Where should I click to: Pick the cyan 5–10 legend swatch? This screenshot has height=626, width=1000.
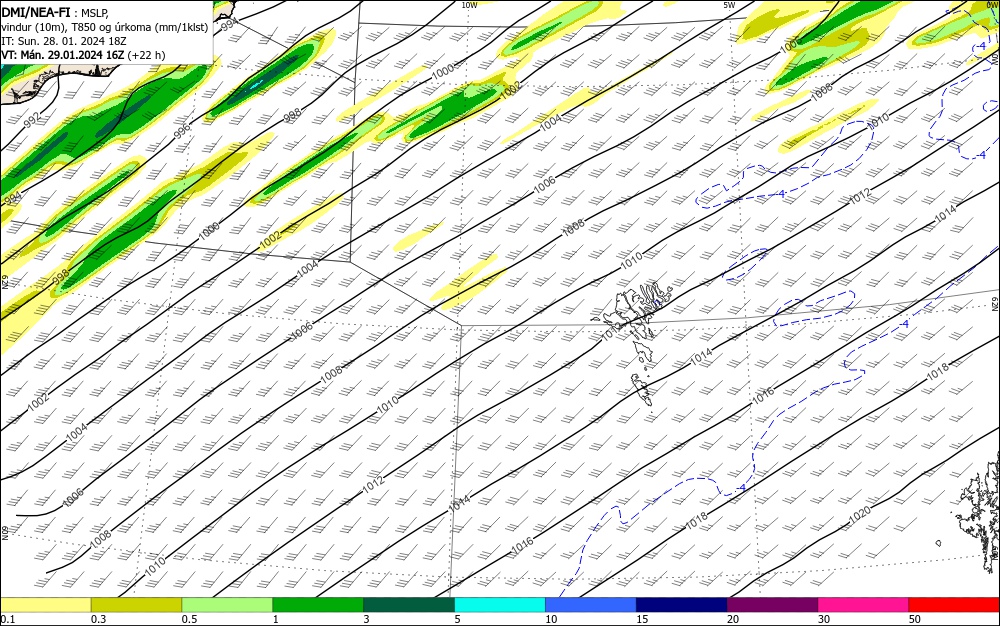[500, 605]
